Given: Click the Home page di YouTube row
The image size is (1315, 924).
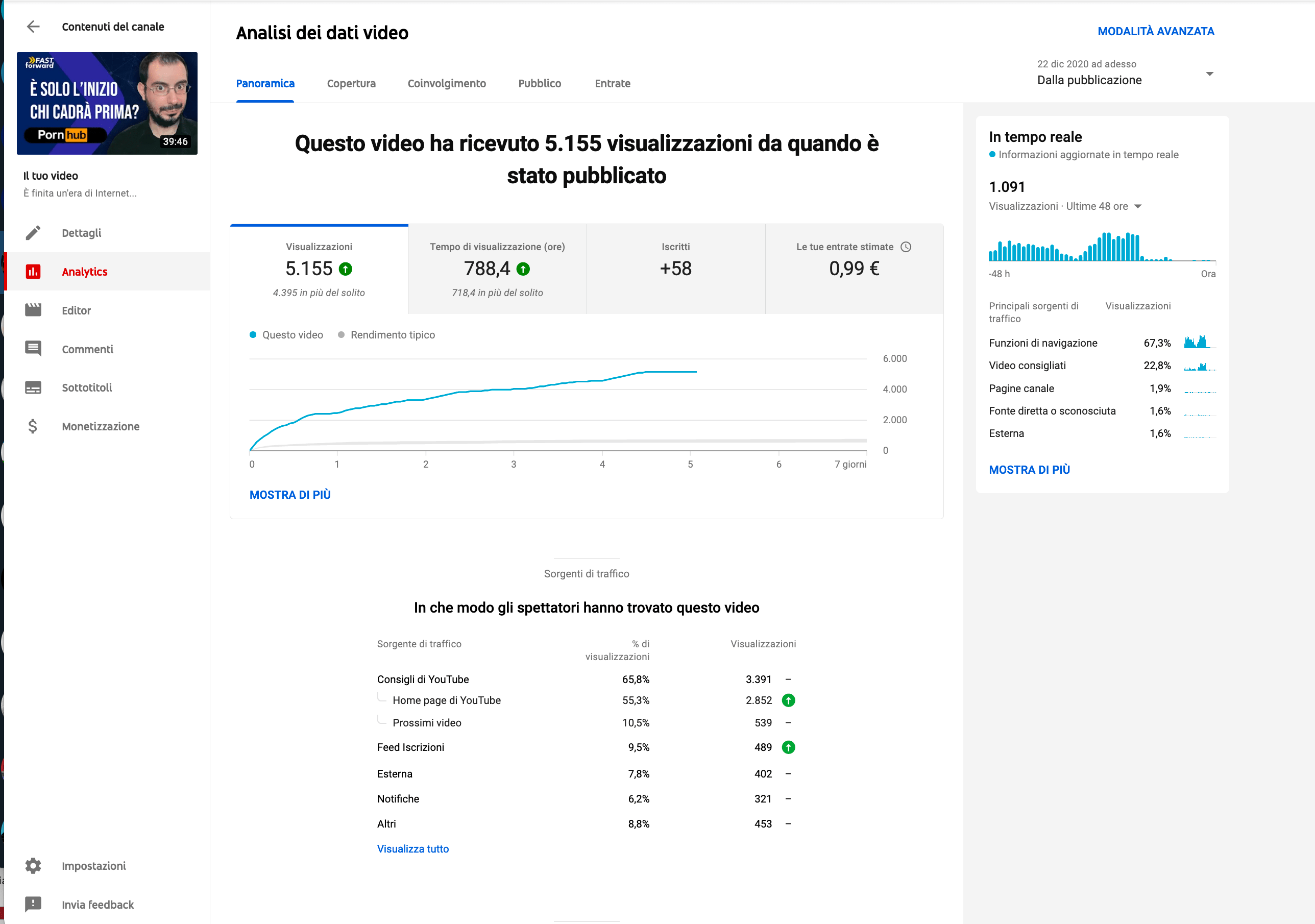Looking at the screenshot, I should [x=587, y=700].
